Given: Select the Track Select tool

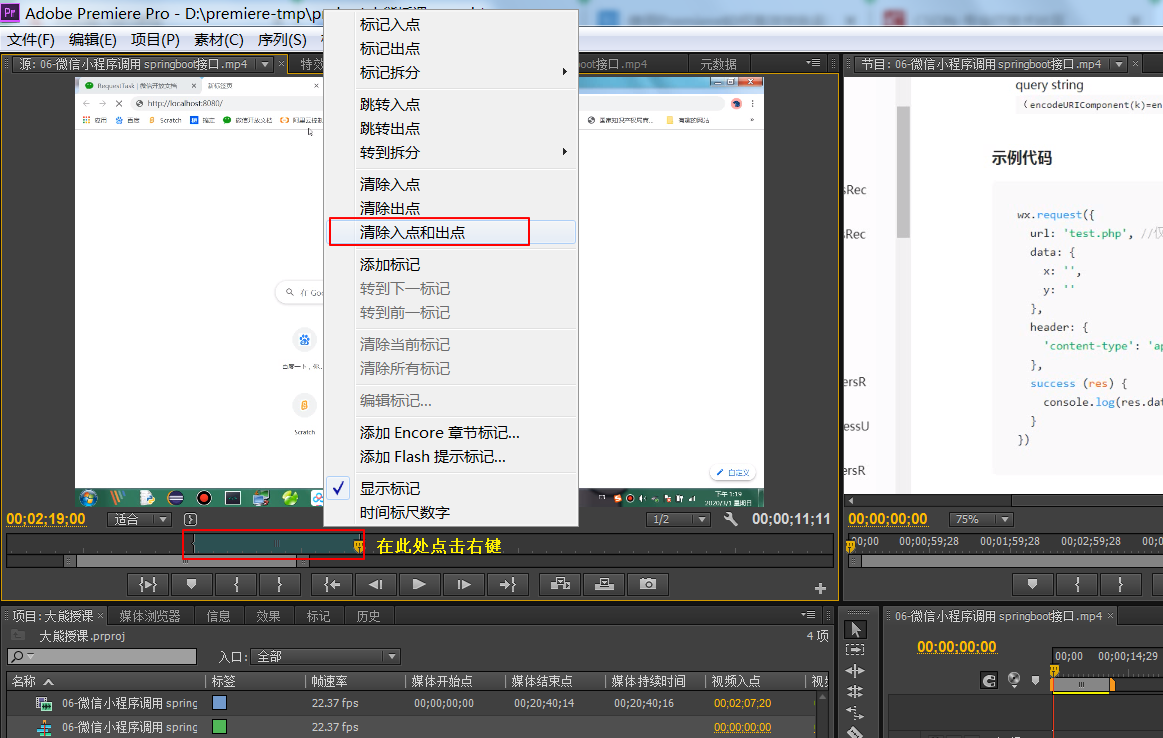Looking at the screenshot, I should 857,650.
